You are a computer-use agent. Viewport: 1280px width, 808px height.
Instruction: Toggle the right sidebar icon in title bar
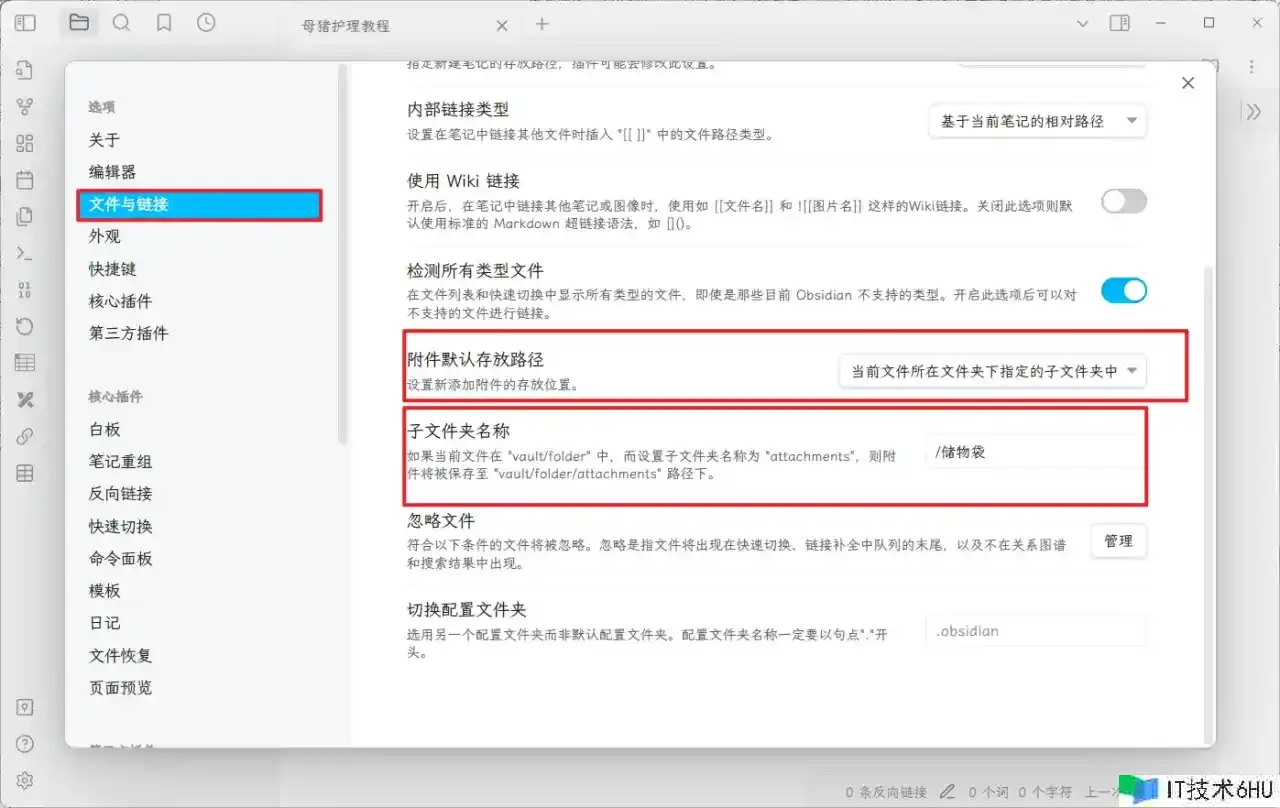click(x=1119, y=23)
